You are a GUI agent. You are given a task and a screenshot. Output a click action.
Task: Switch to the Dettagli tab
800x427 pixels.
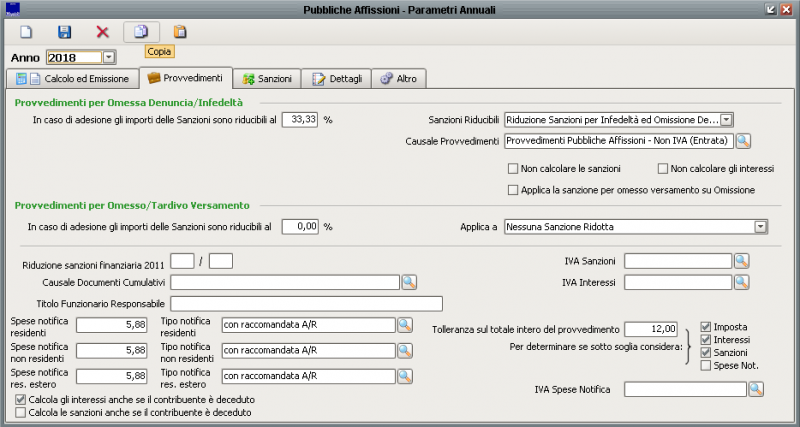[337, 78]
